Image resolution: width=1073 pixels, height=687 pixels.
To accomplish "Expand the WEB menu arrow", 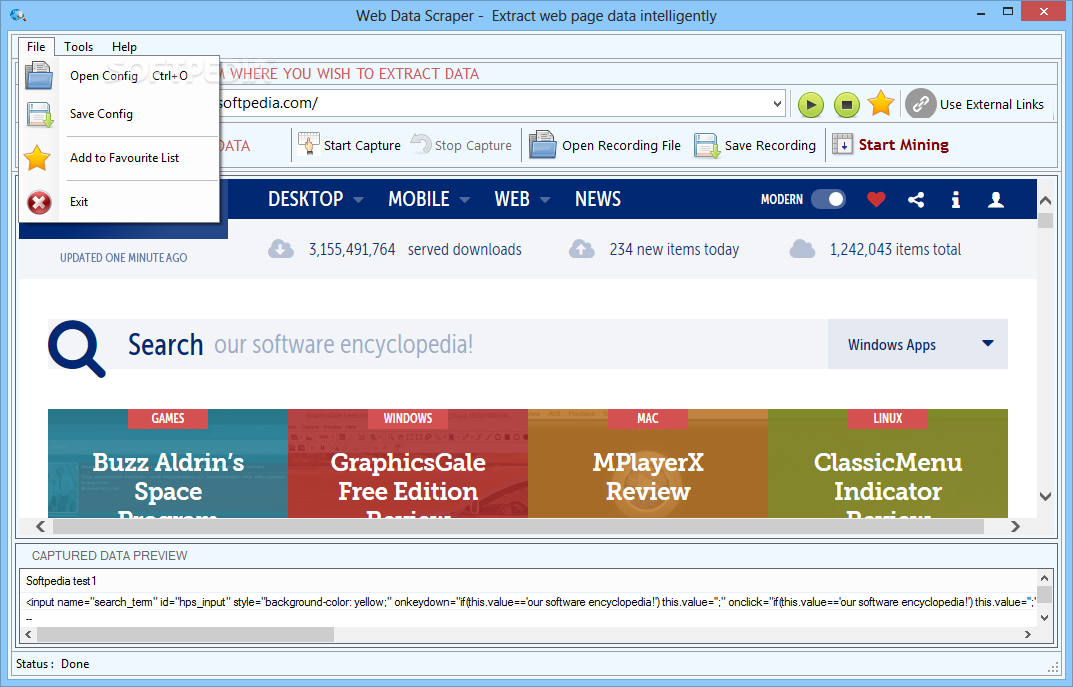I will 545,200.
